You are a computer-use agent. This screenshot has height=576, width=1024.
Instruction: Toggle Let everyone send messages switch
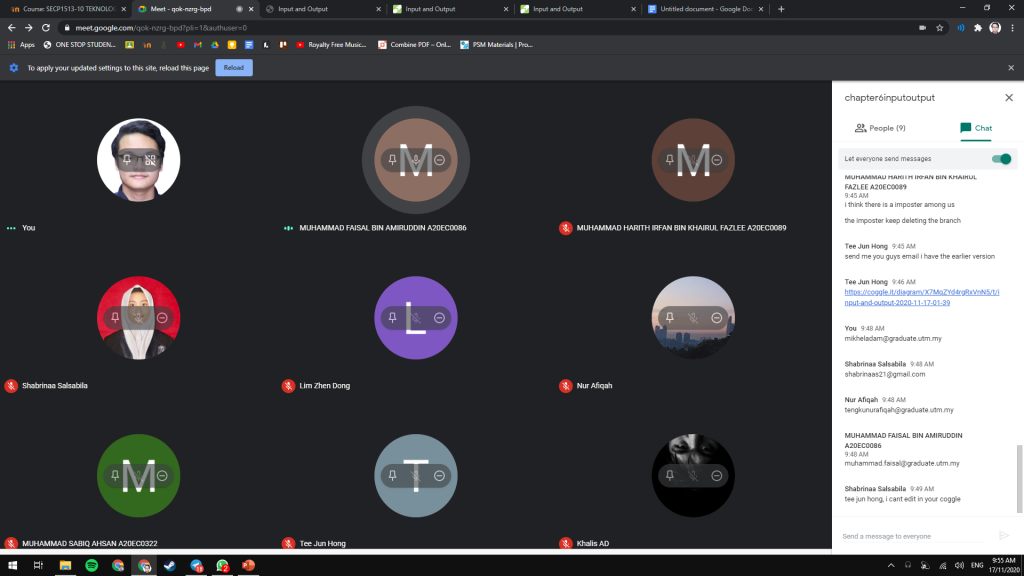coord(1000,159)
